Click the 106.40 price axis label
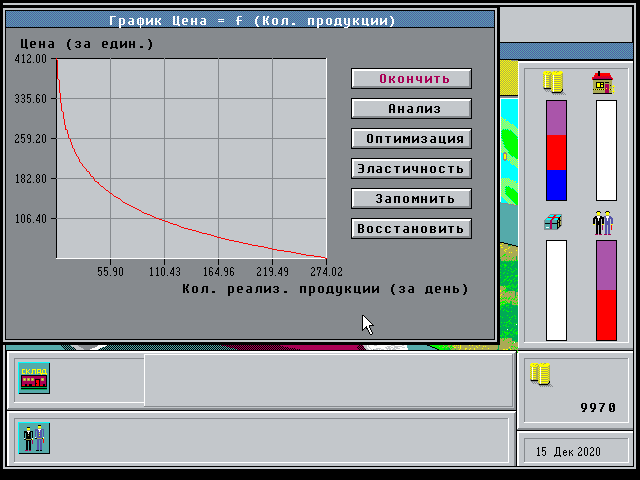The width and height of the screenshot is (640, 480). 31,219
